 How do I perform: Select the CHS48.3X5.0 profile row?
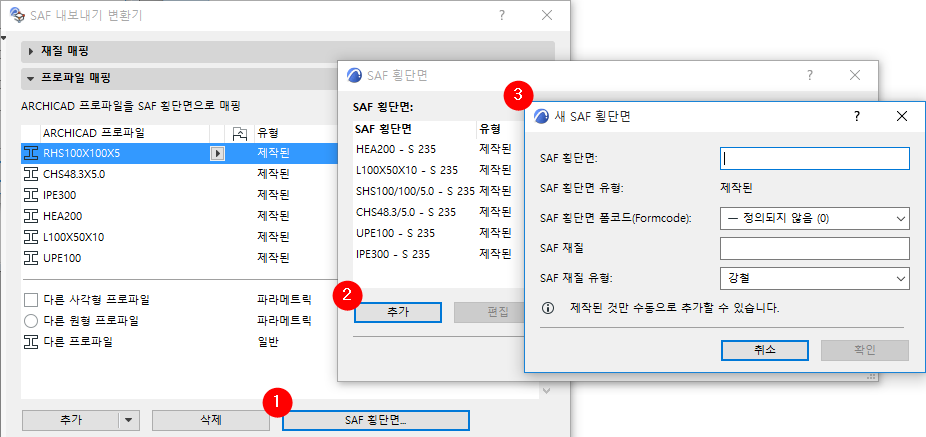point(179,174)
